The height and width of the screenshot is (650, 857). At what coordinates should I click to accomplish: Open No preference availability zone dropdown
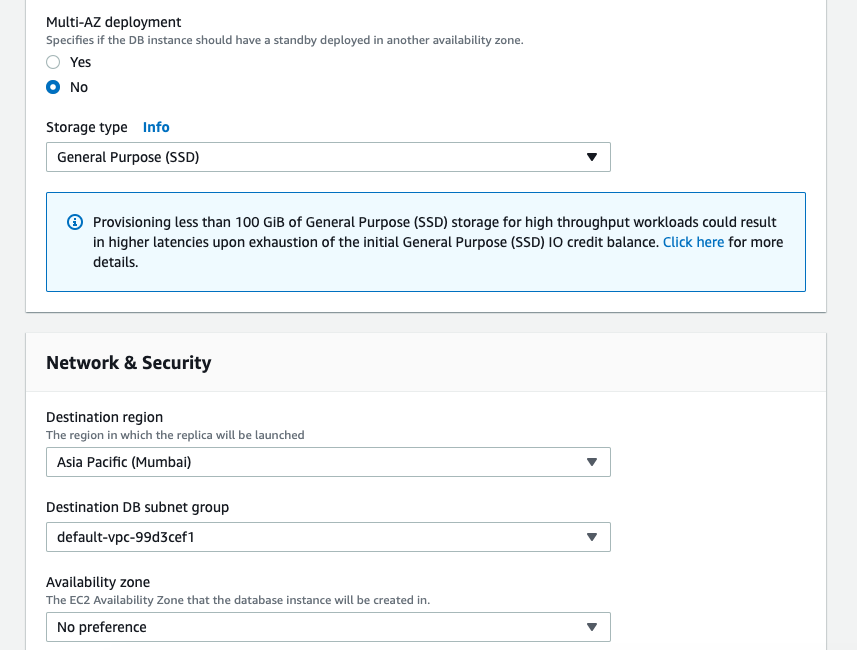pyautogui.click(x=328, y=627)
